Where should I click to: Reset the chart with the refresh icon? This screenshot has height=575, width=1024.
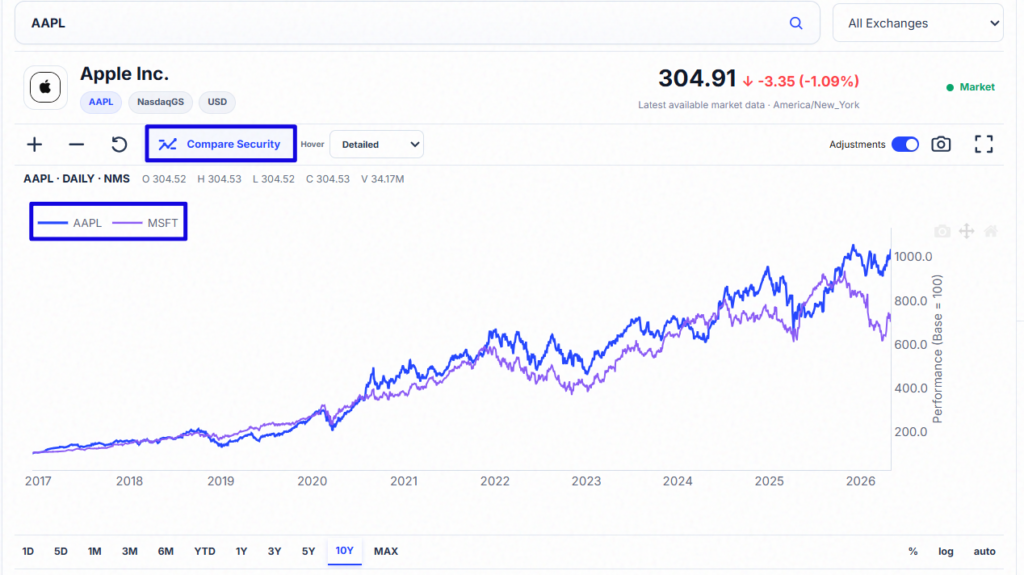tap(119, 144)
